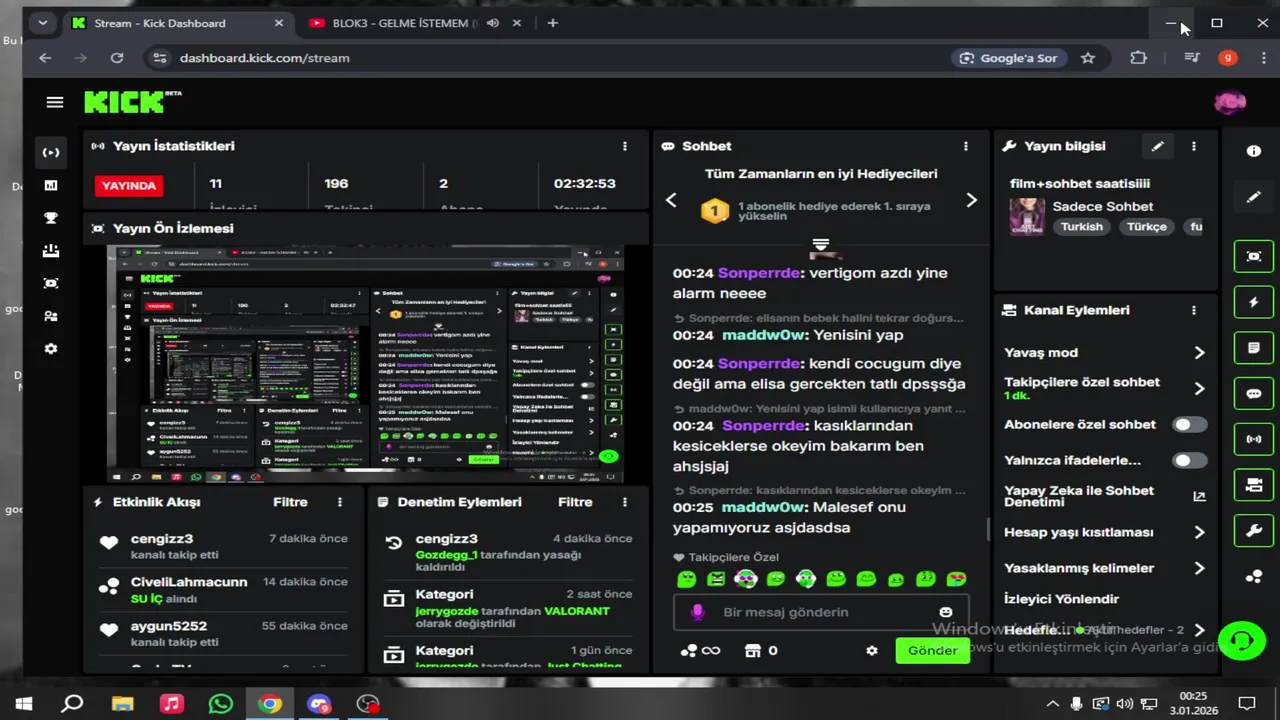
Task: Open İzleyici Yönlendir action
Action: coord(1061,599)
